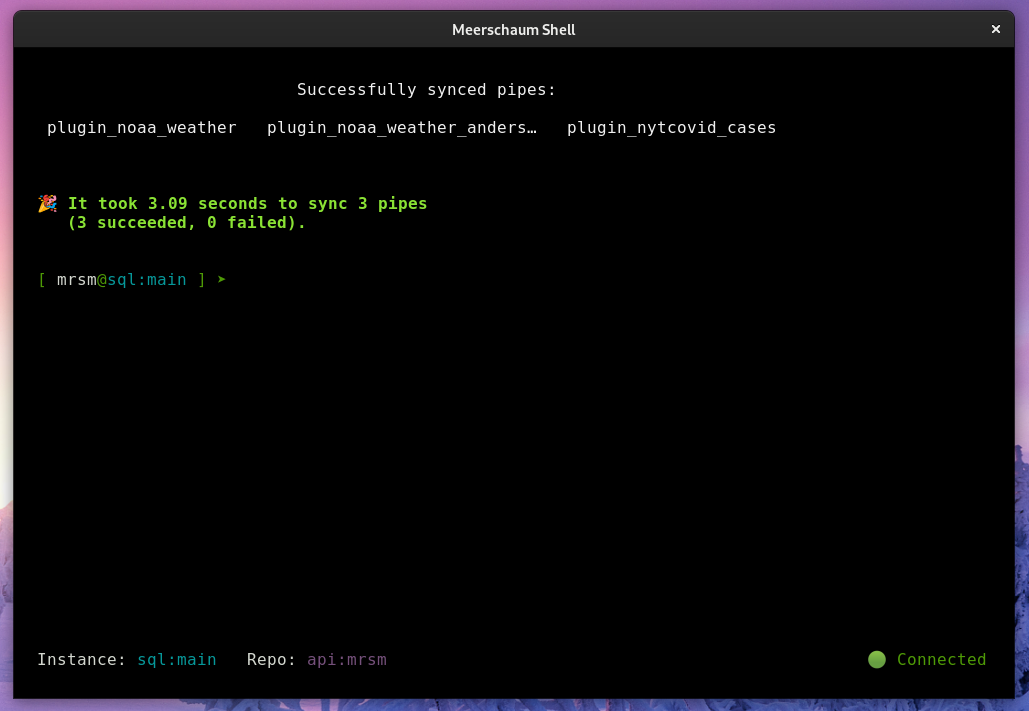
Task: Click the '(3 succeeded, 0 failed).' line
Action: [x=187, y=223]
